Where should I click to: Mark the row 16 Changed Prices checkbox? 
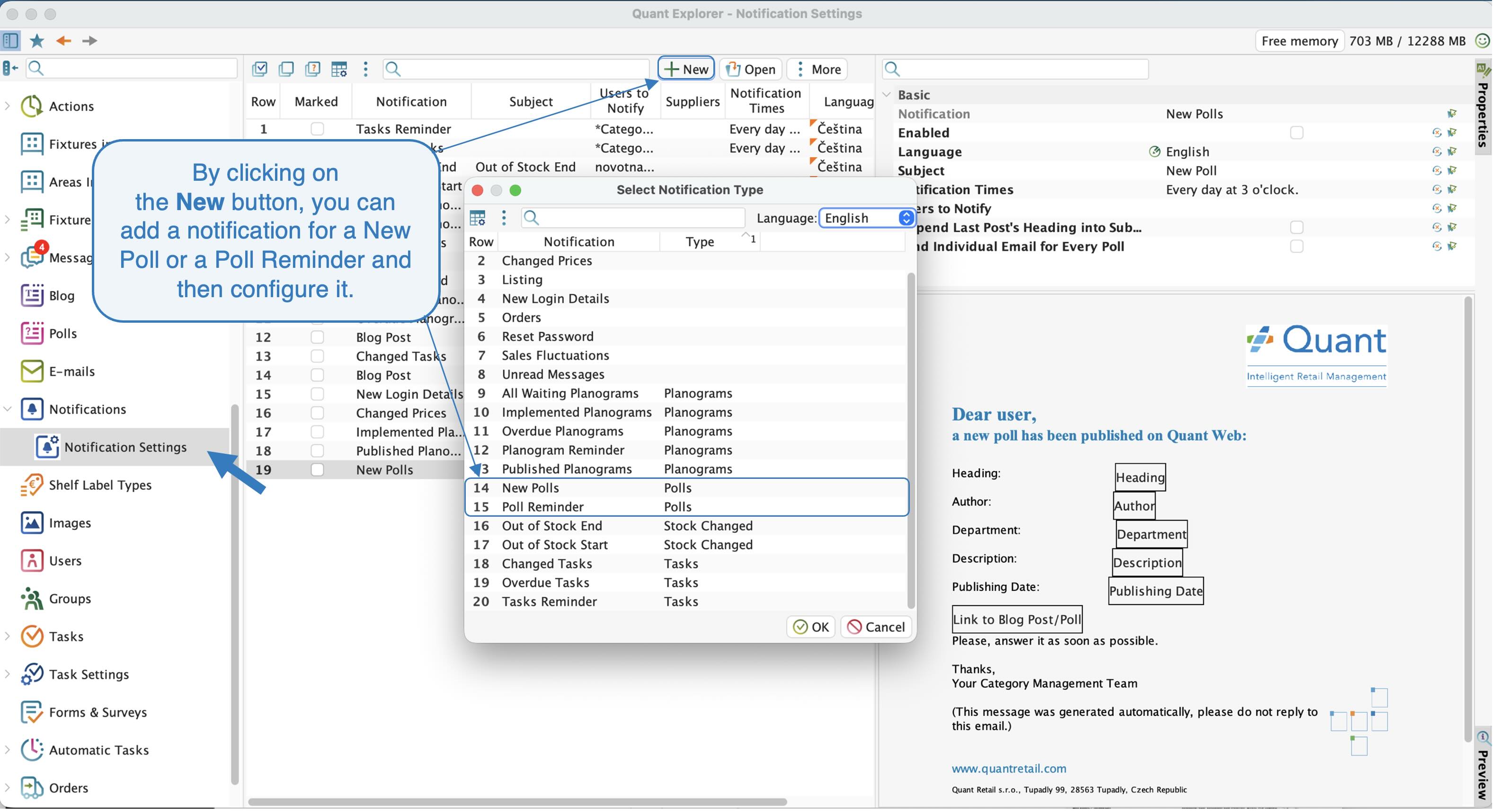(317, 413)
